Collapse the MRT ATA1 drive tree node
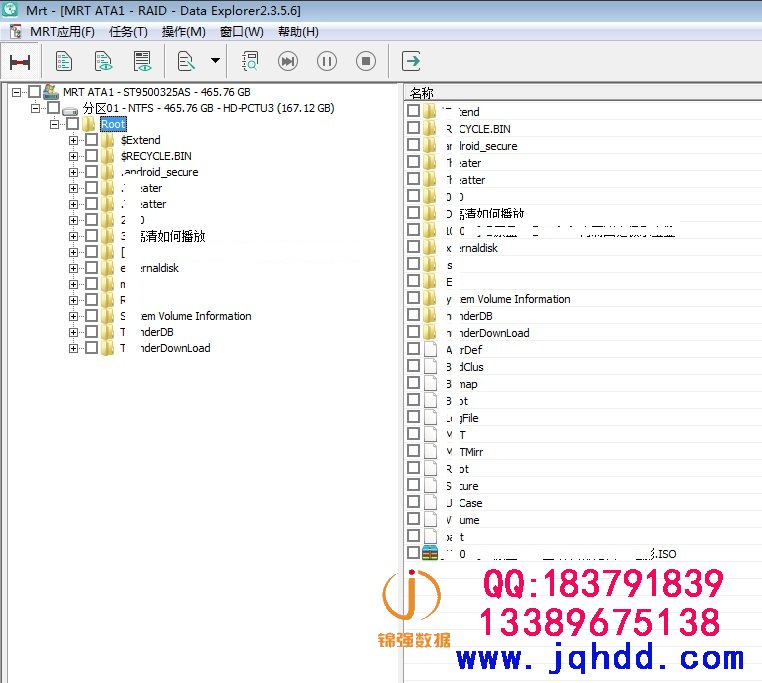The height and width of the screenshot is (683, 762). click(x=17, y=92)
